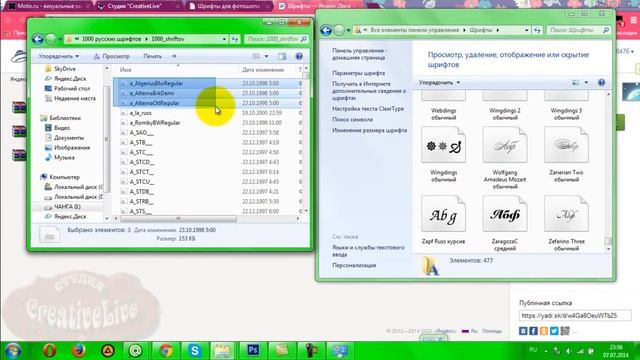Click RU language indicator in system tray
Viewport: 640px width, 360px height.
tap(533, 350)
